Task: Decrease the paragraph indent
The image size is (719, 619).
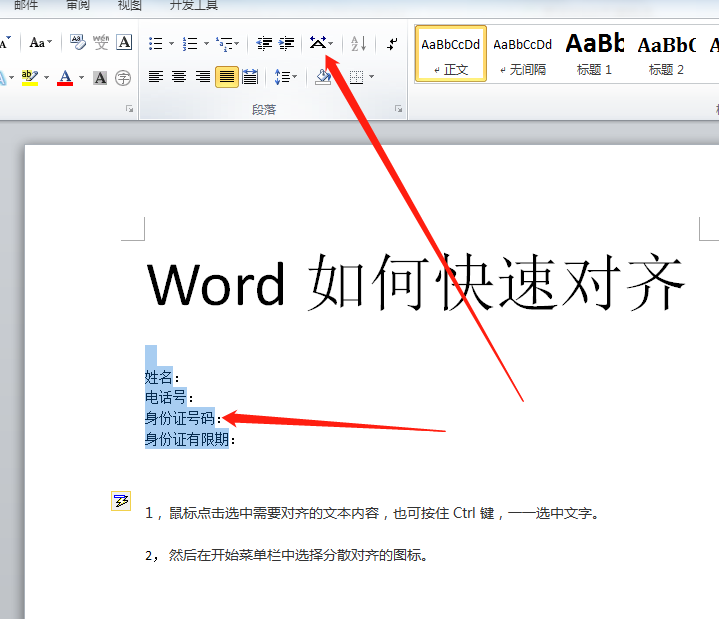Action: coord(264,44)
